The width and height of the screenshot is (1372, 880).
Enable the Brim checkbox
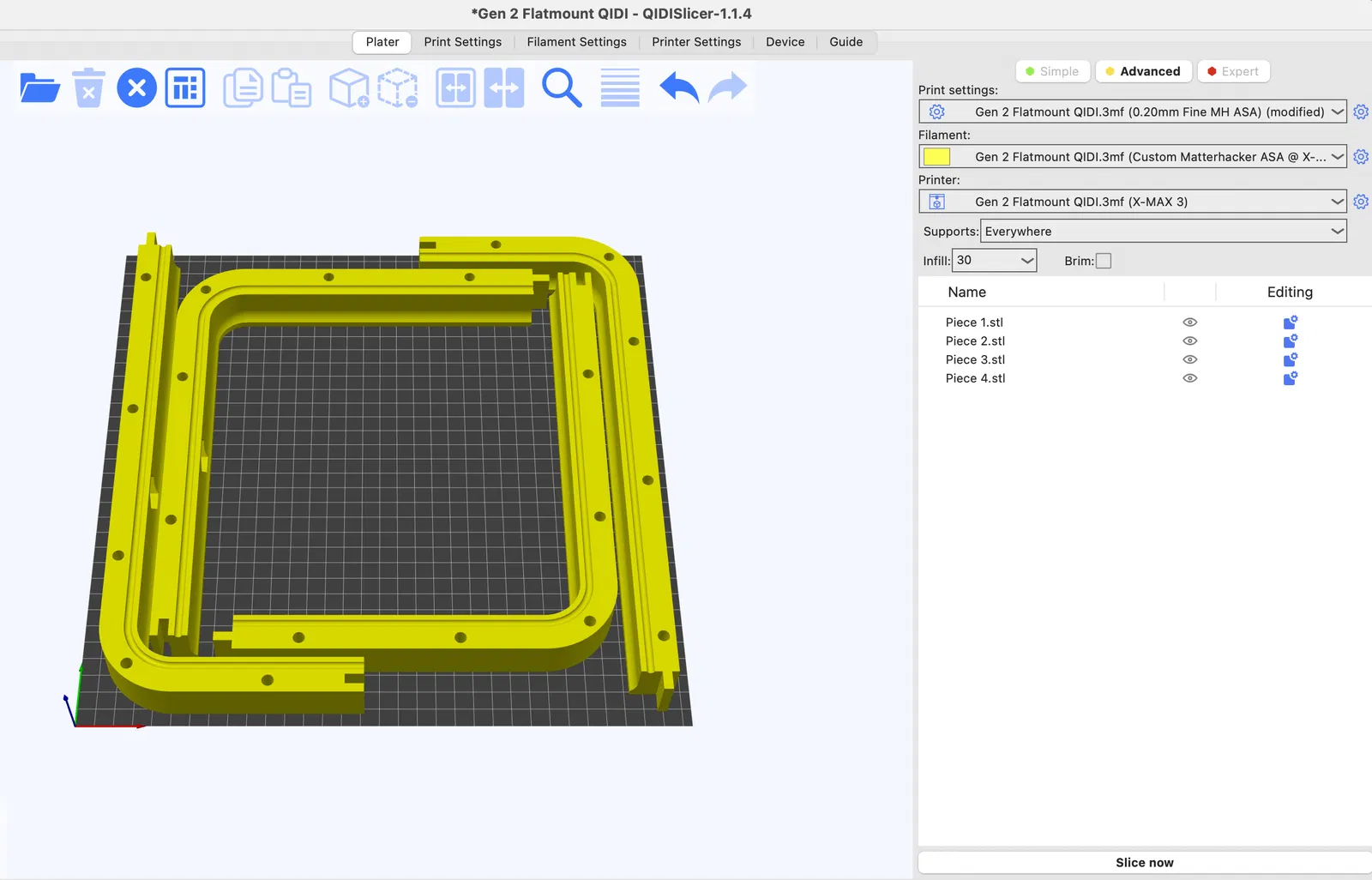[1104, 261]
